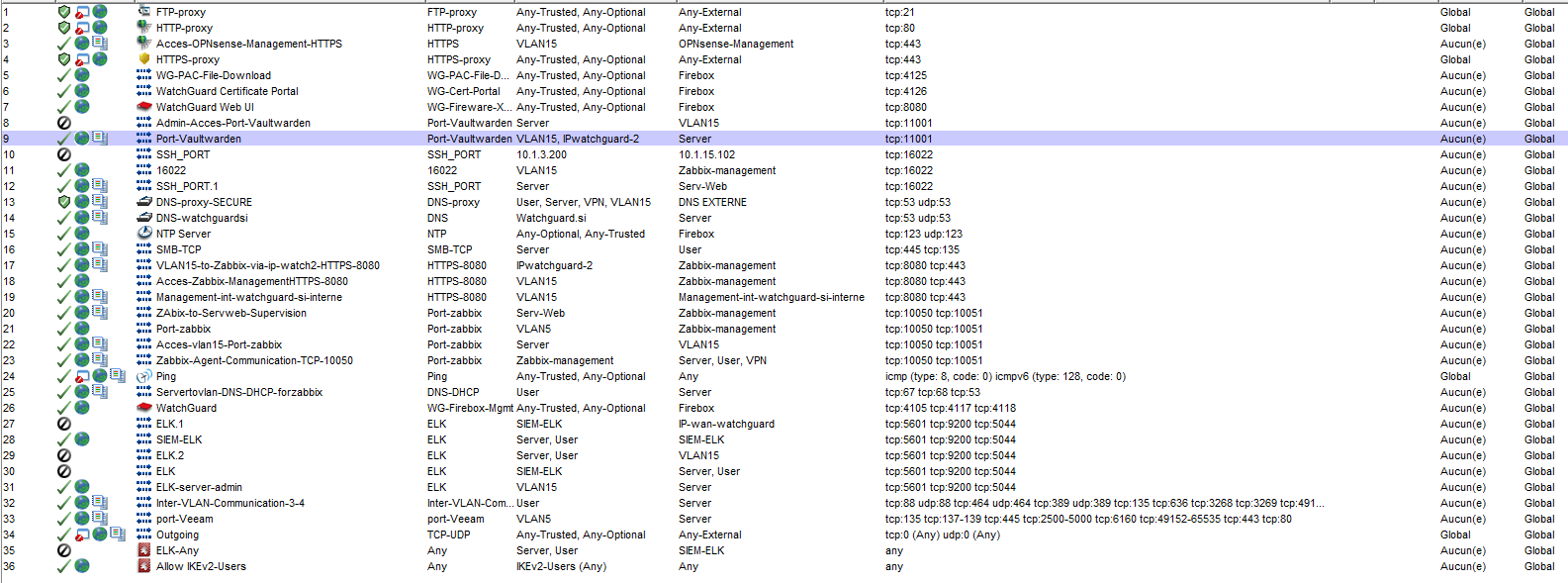Click the Zabbix-Agent-Communication-TCP-10050 policy name
The image size is (1568, 583).
click(254, 360)
